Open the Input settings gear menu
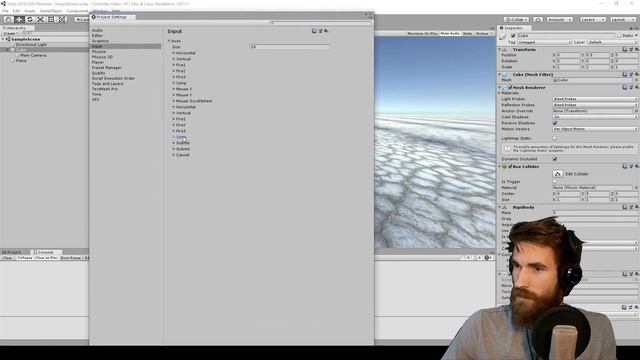This screenshot has width=640, height=360. [x=326, y=31]
